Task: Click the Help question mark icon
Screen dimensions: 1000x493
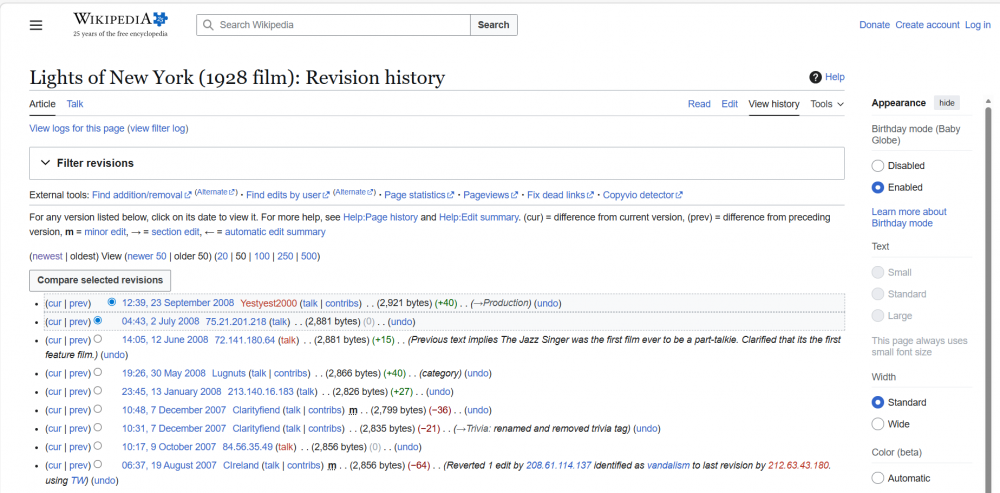Action: tap(815, 77)
